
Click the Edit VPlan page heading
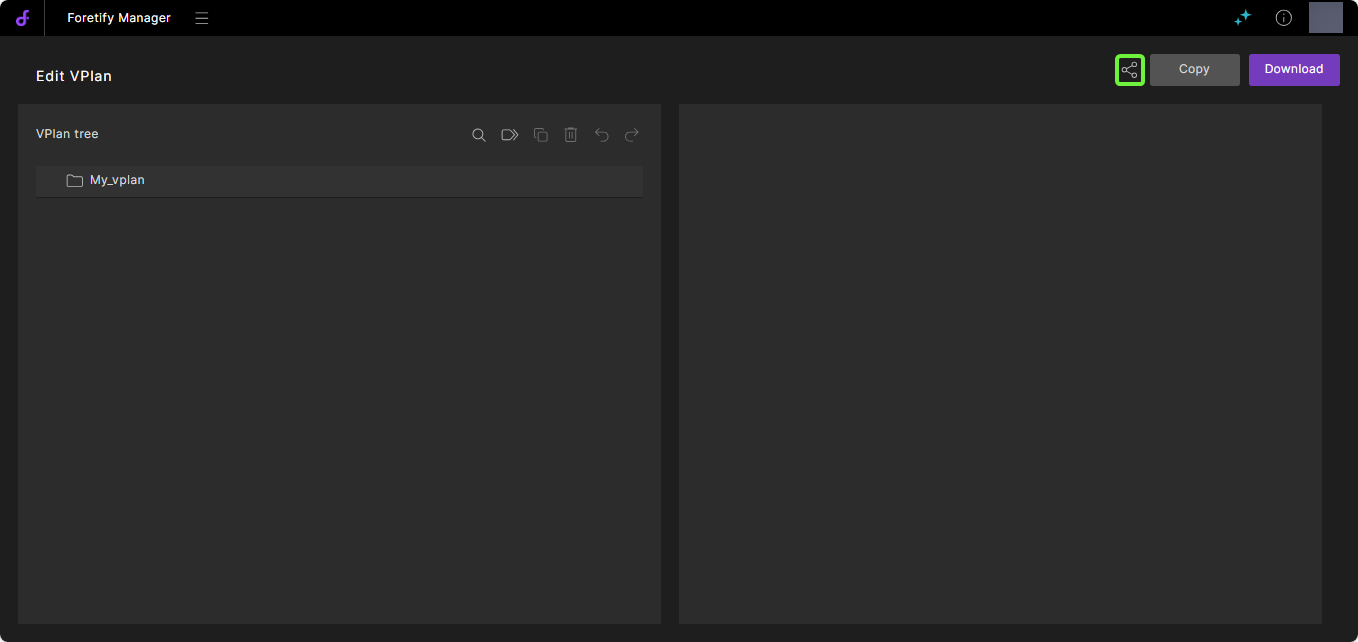tap(74, 76)
